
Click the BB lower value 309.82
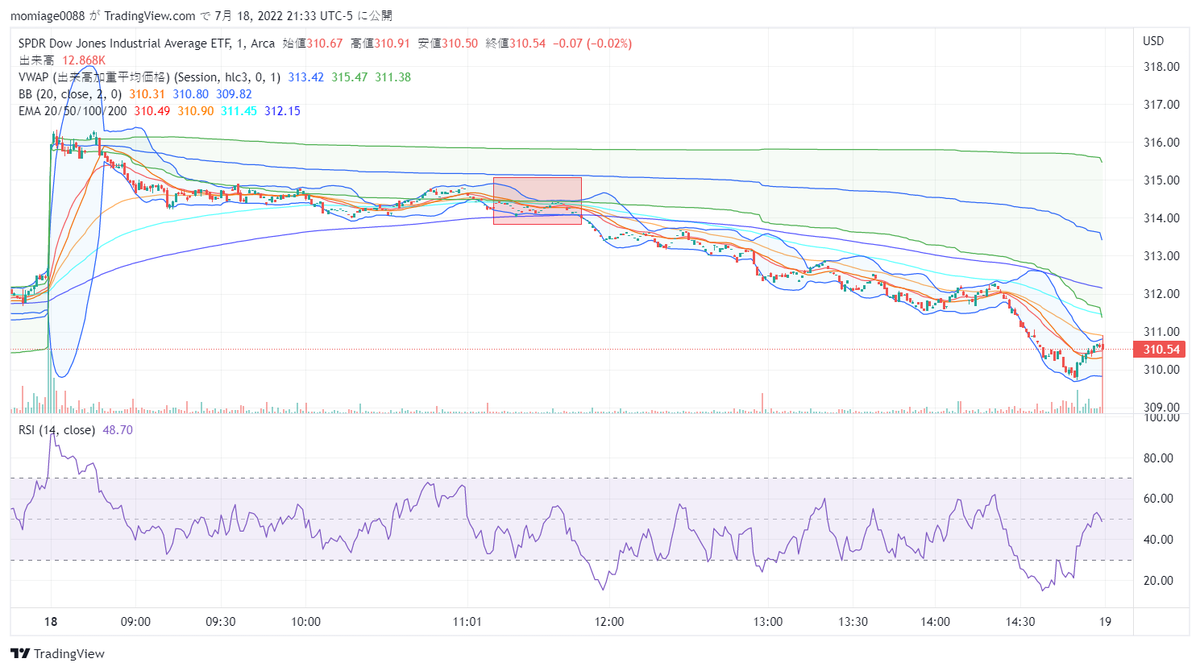pos(235,94)
